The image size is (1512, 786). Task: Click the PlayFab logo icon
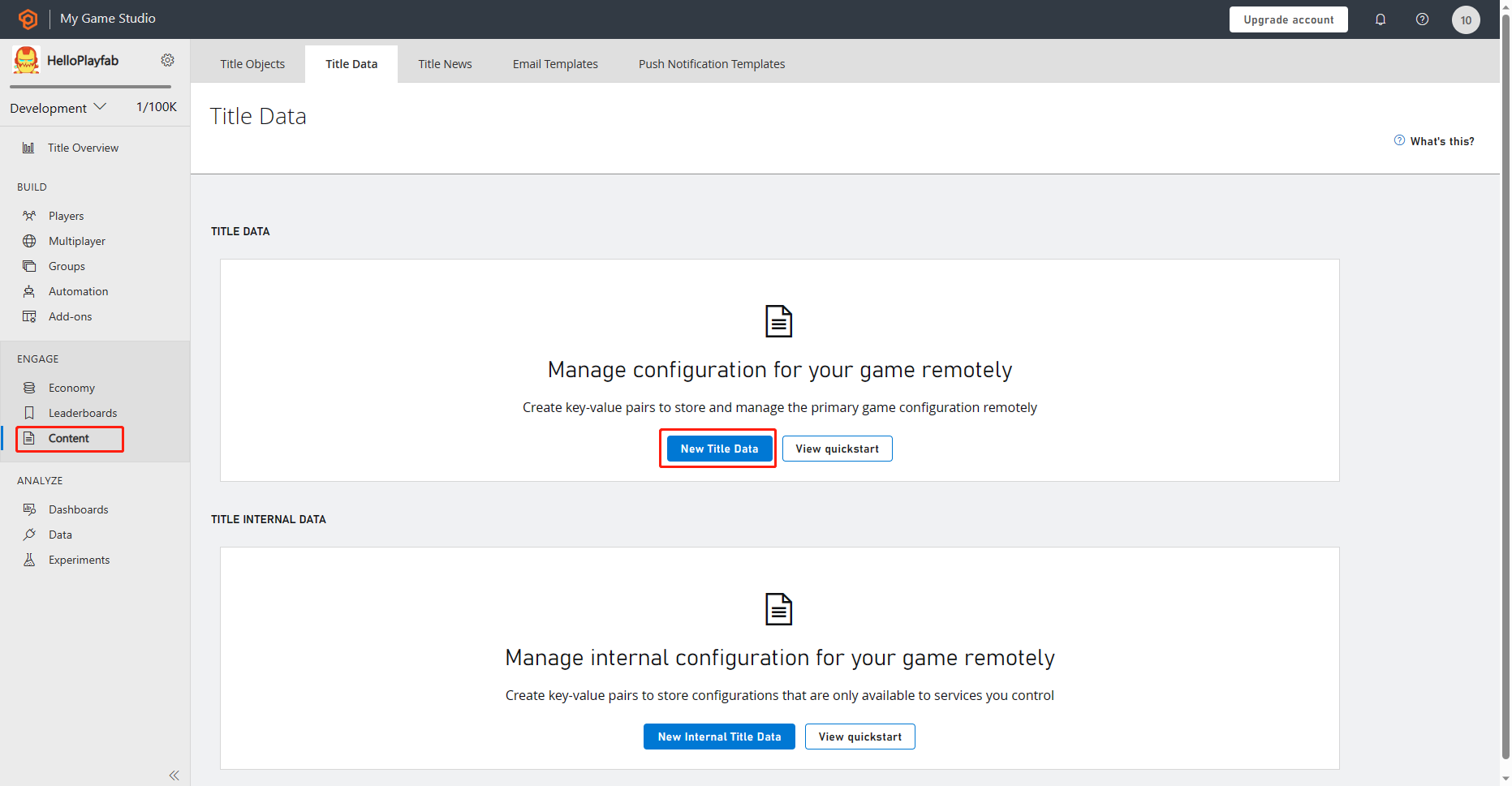coord(28,19)
